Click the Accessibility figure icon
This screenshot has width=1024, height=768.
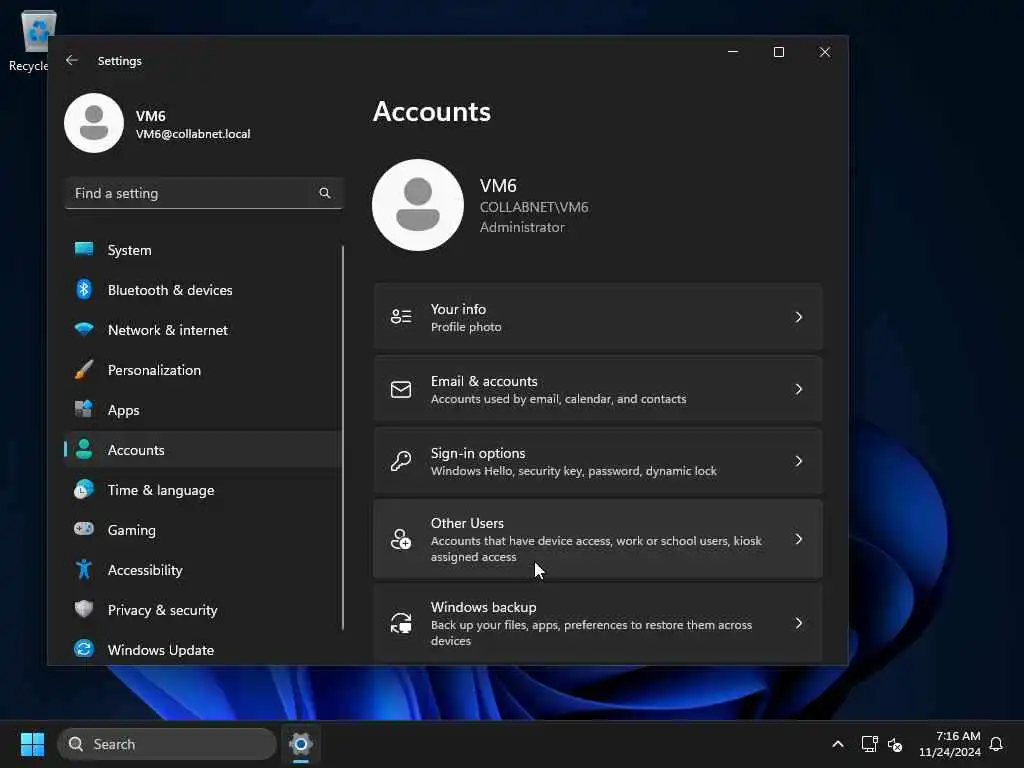(x=84, y=569)
